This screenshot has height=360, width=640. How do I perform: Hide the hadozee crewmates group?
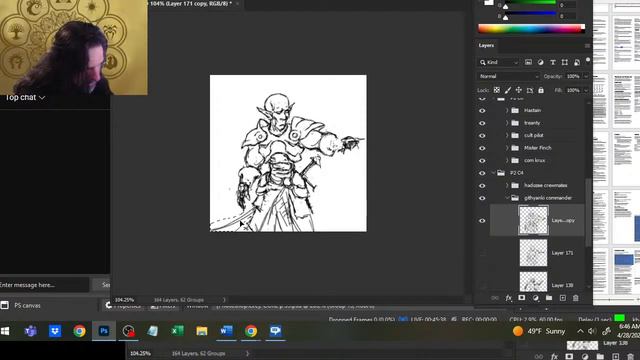[x=482, y=186]
